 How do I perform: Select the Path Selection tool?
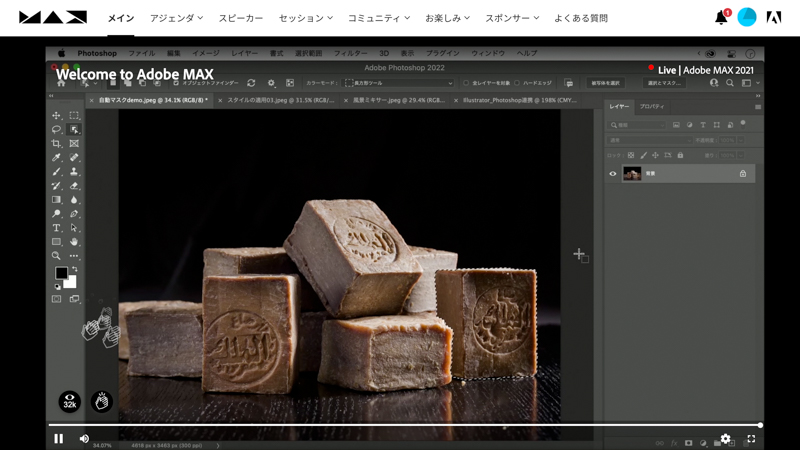click(x=74, y=228)
